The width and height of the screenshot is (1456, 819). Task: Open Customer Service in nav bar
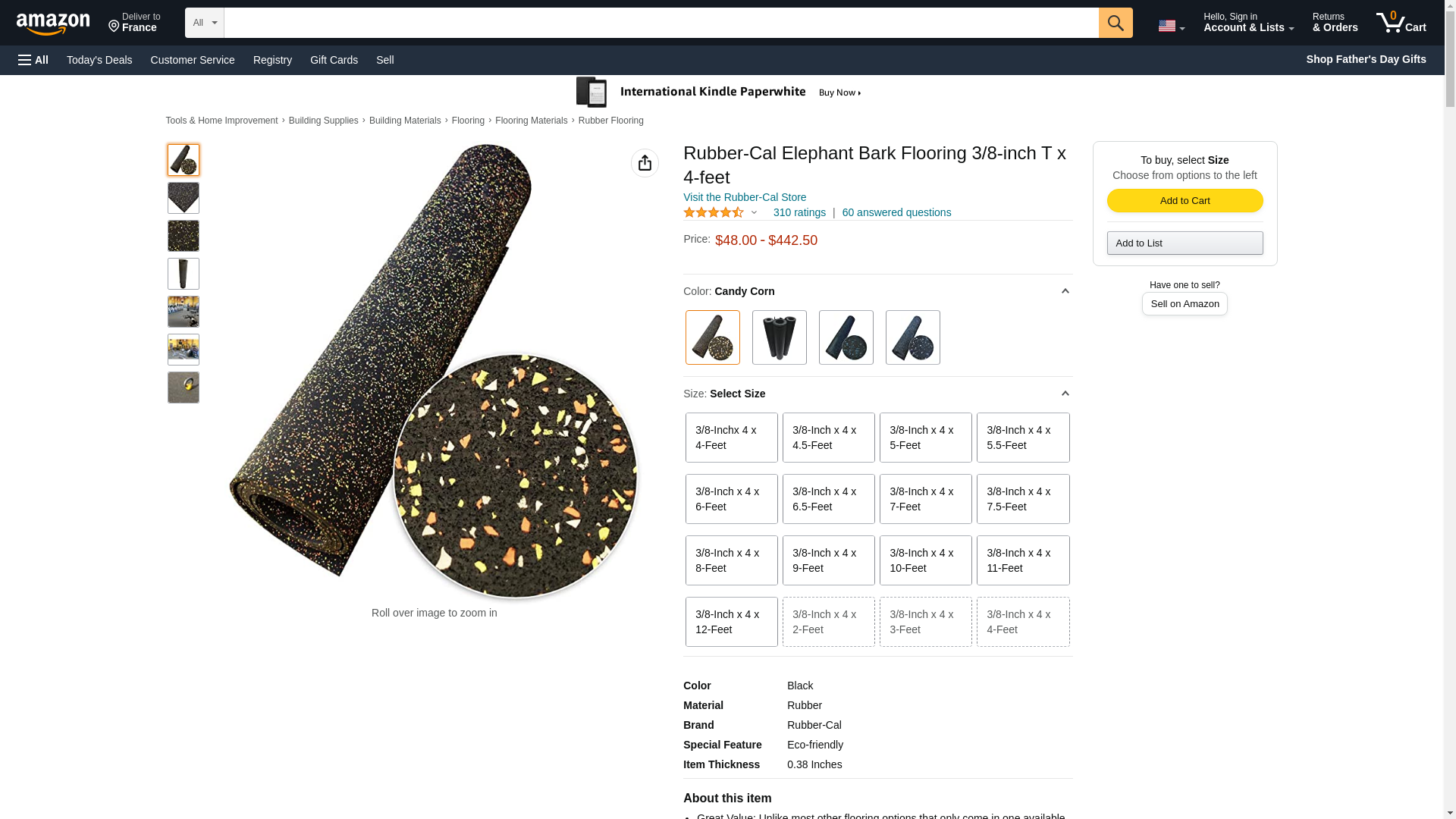[193, 60]
